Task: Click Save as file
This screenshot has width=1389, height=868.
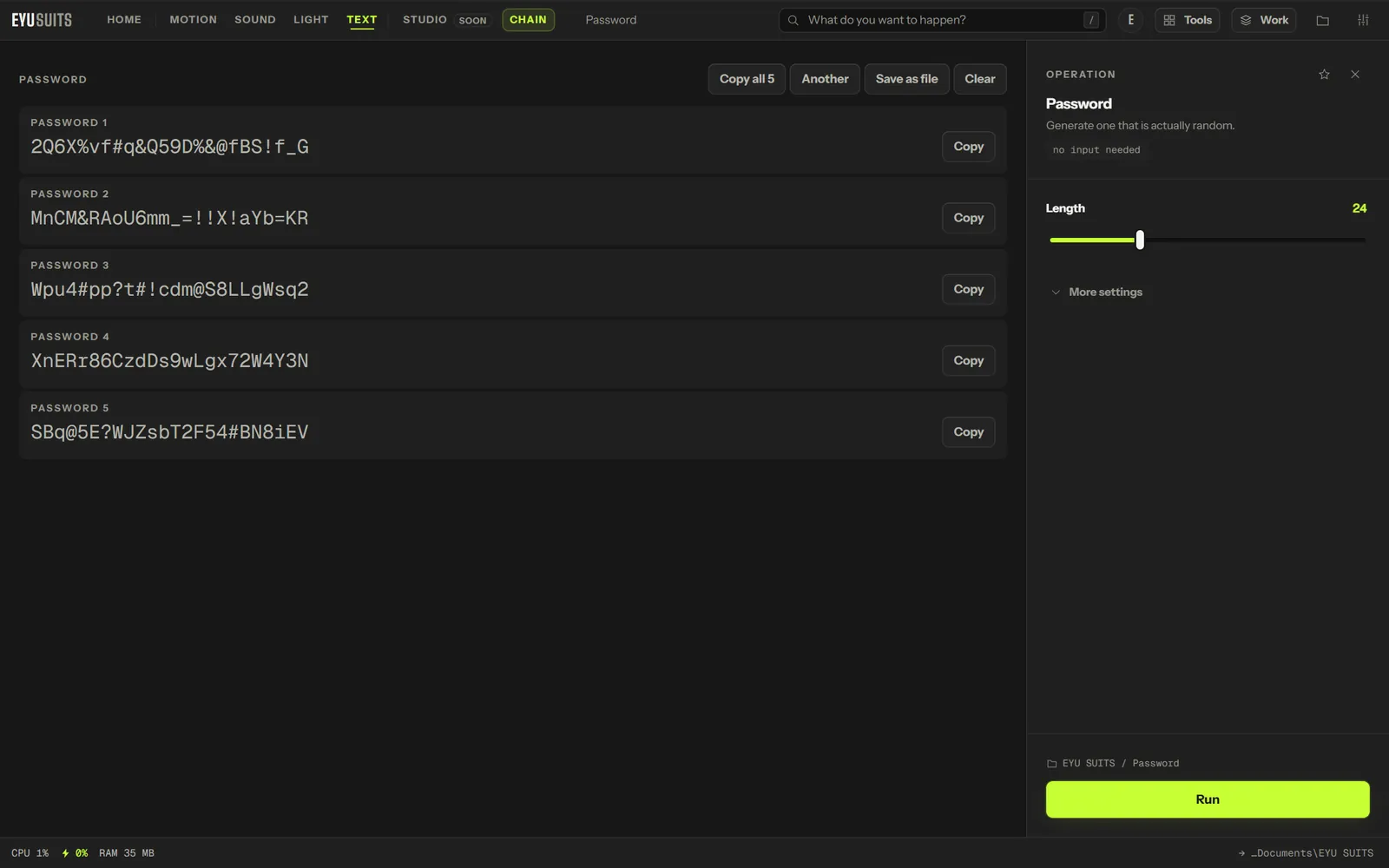Action: point(906,79)
